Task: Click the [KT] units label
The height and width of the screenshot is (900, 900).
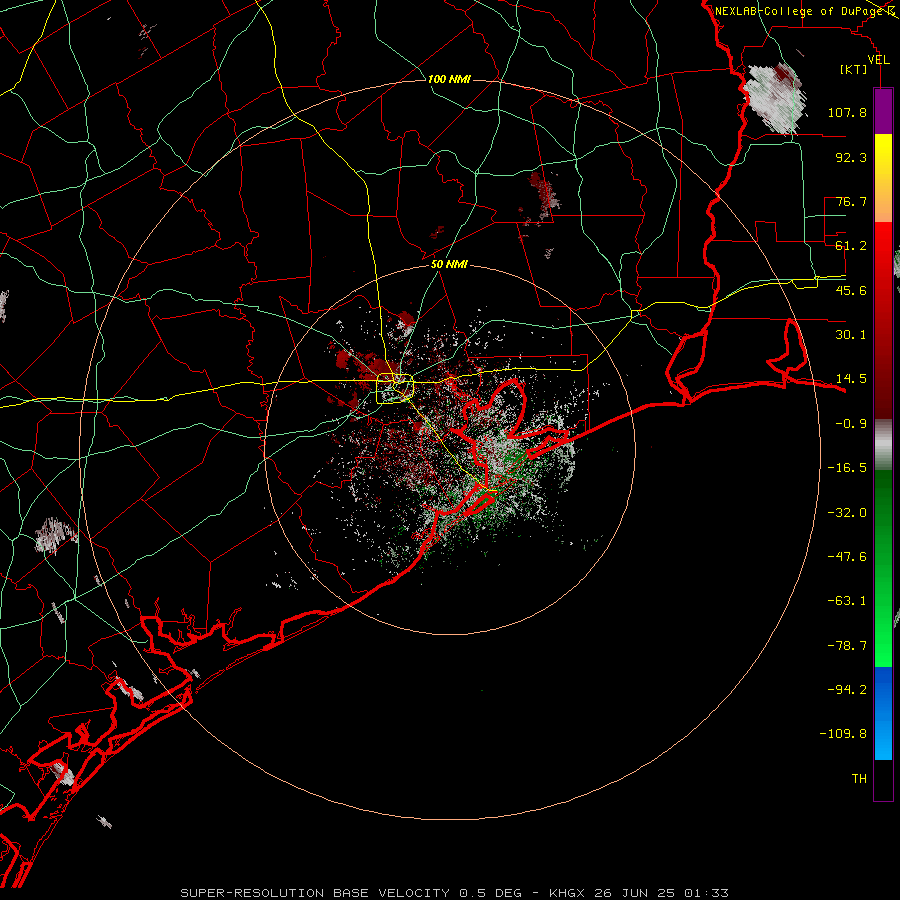Action: click(x=854, y=69)
